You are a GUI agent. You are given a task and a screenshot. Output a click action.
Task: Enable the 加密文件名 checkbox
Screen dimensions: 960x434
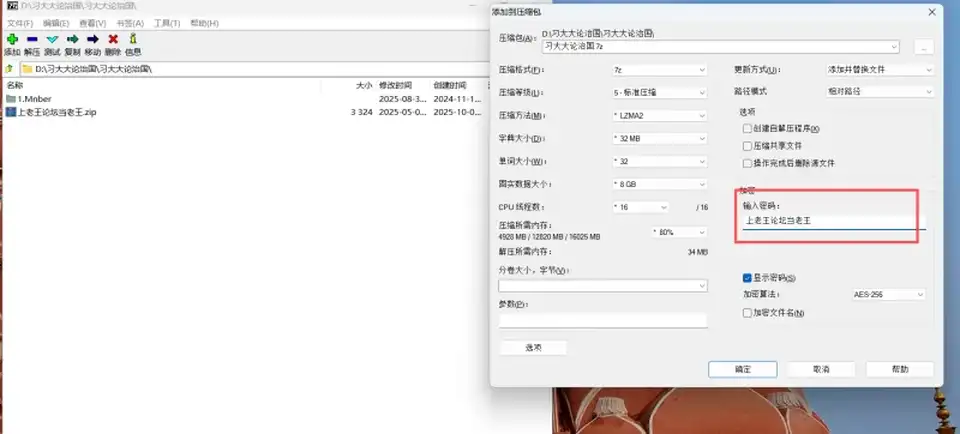coord(747,313)
